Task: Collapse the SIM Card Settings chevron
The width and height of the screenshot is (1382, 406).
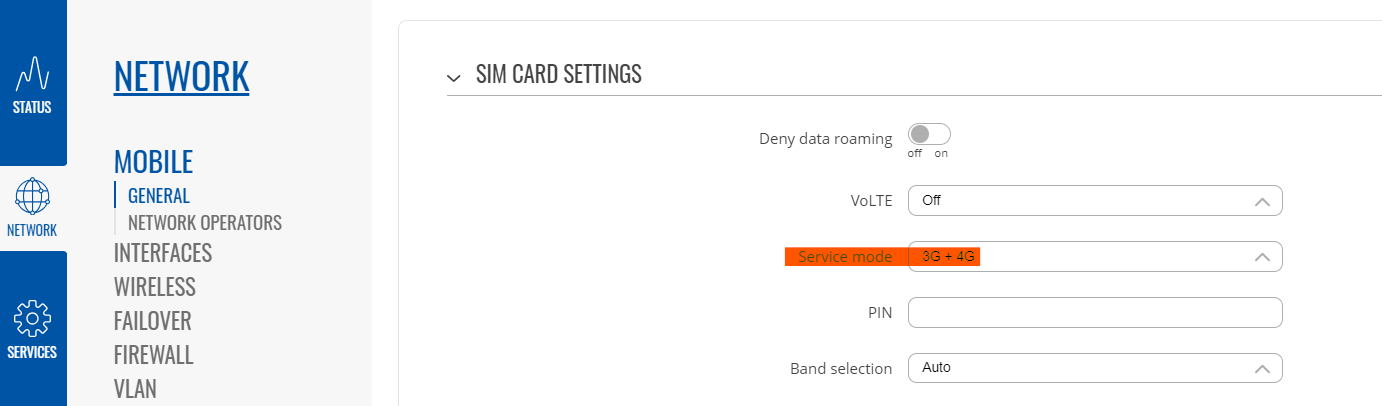Action: click(455, 77)
